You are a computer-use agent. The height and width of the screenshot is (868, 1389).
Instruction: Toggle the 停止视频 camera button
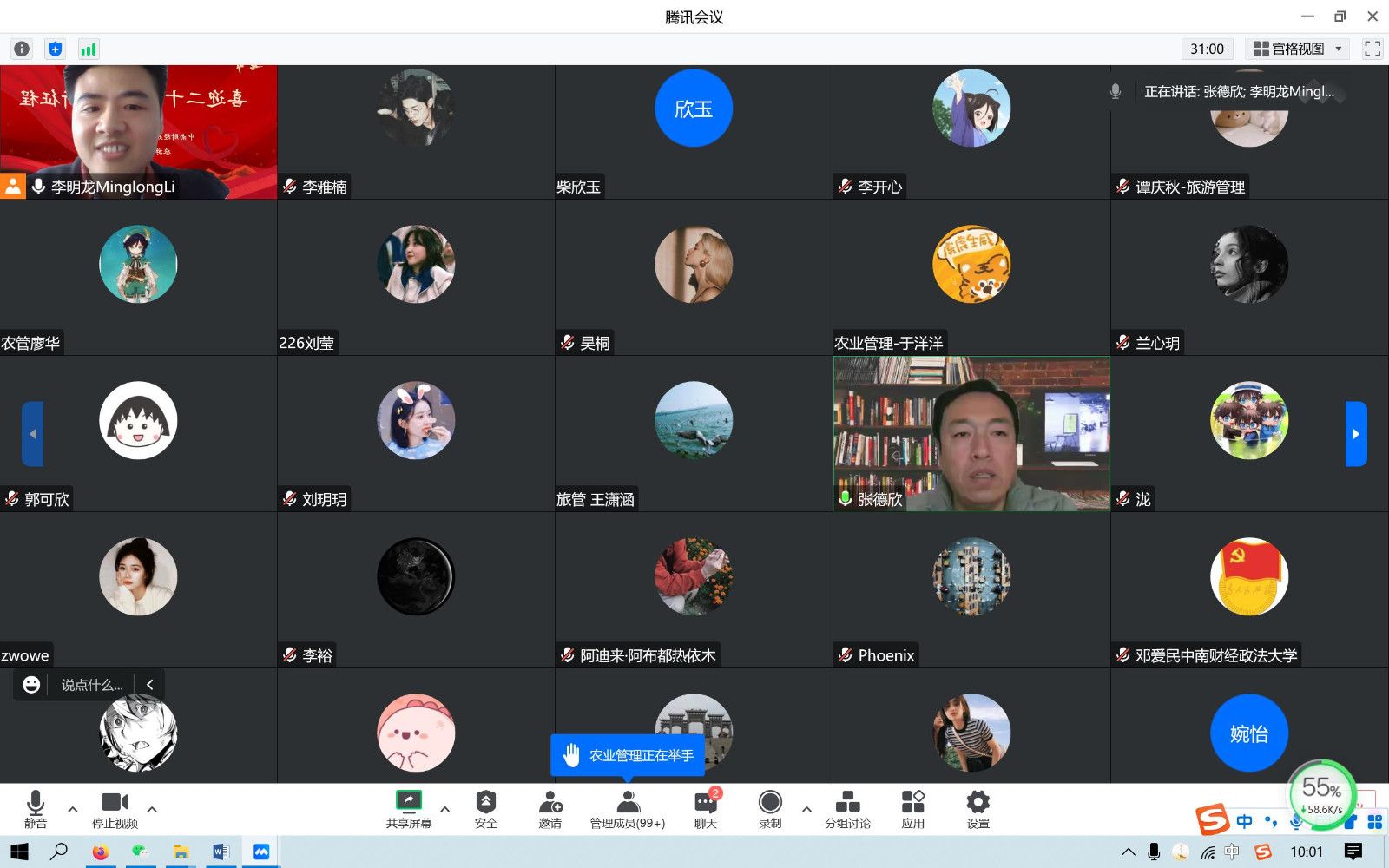pyautogui.click(x=115, y=809)
